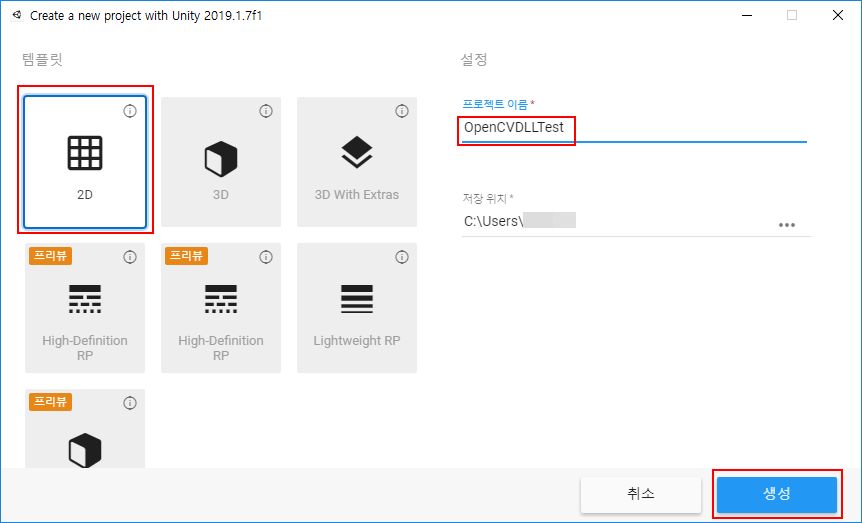The height and width of the screenshot is (523, 862).
Task: Click the 취소 cancel button
Action: click(x=641, y=494)
